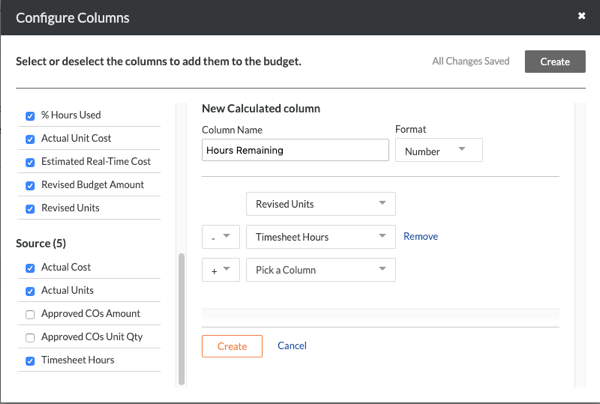Toggle the Actual Unit Cost checkbox

(30, 139)
